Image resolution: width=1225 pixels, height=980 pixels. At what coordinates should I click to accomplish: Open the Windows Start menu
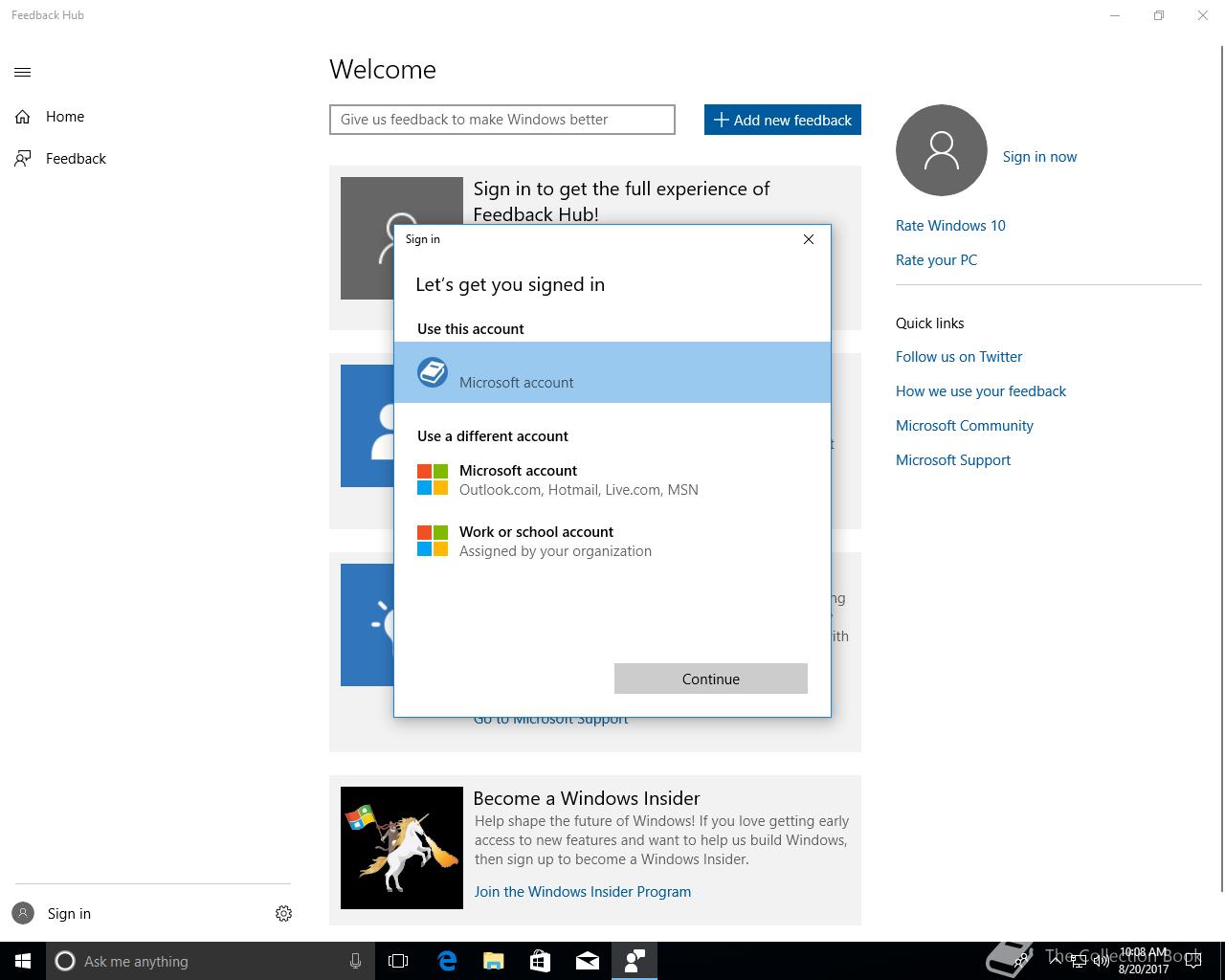(23, 961)
